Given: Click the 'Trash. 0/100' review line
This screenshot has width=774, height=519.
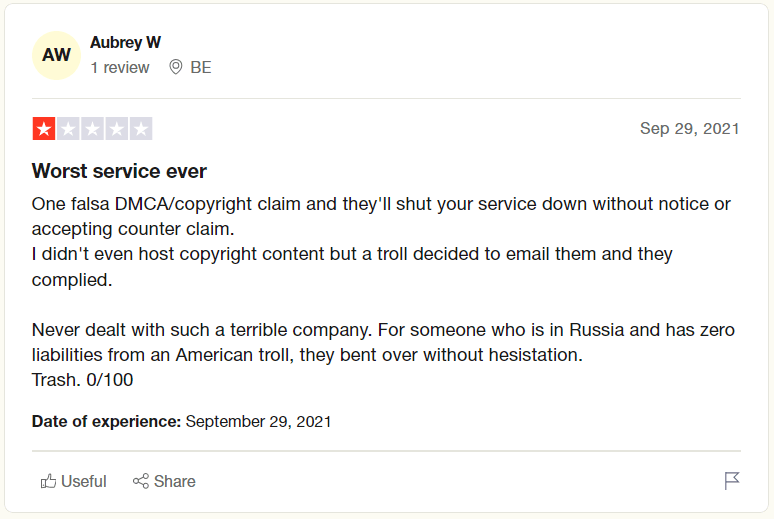Looking at the screenshot, I should pyautogui.click(x=83, y=380).
